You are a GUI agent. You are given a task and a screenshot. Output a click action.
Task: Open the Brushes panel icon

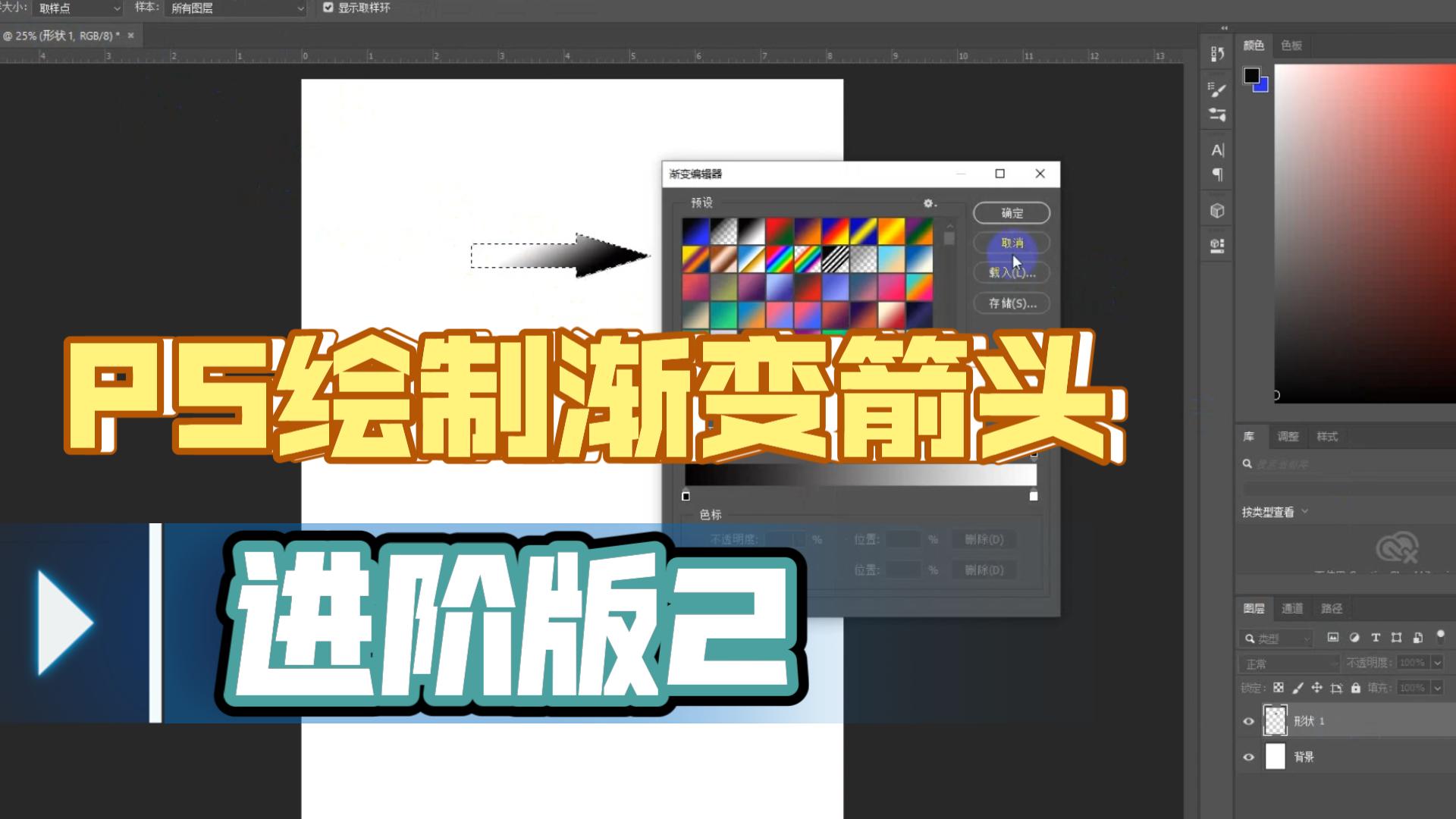tap(1217, 115)
